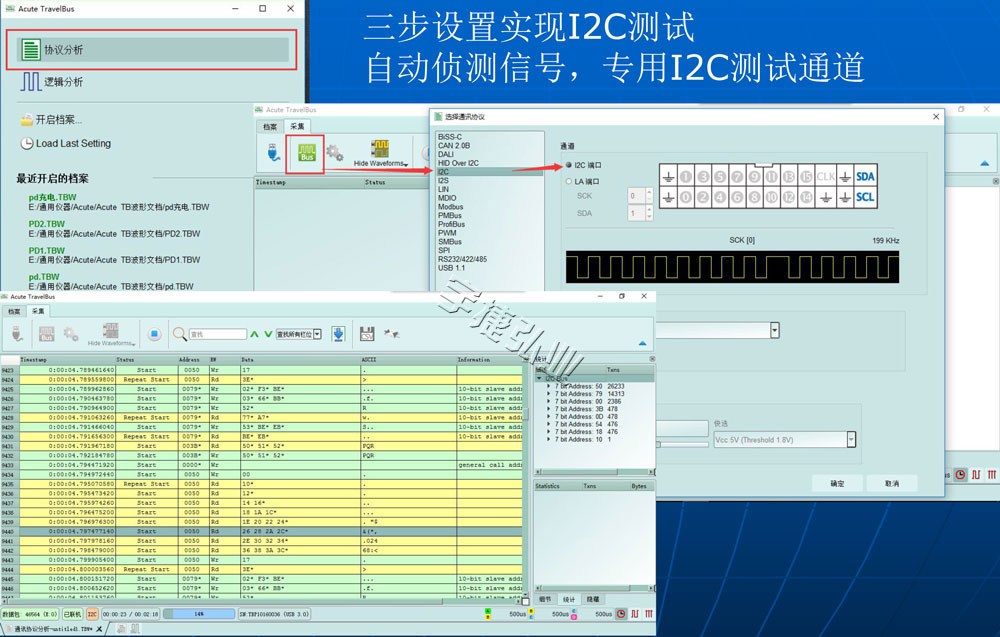Select USB 1.1 in protocol list
This screenshot has width=1000, height=637.
pyautogui.click(x=452, y=268)
